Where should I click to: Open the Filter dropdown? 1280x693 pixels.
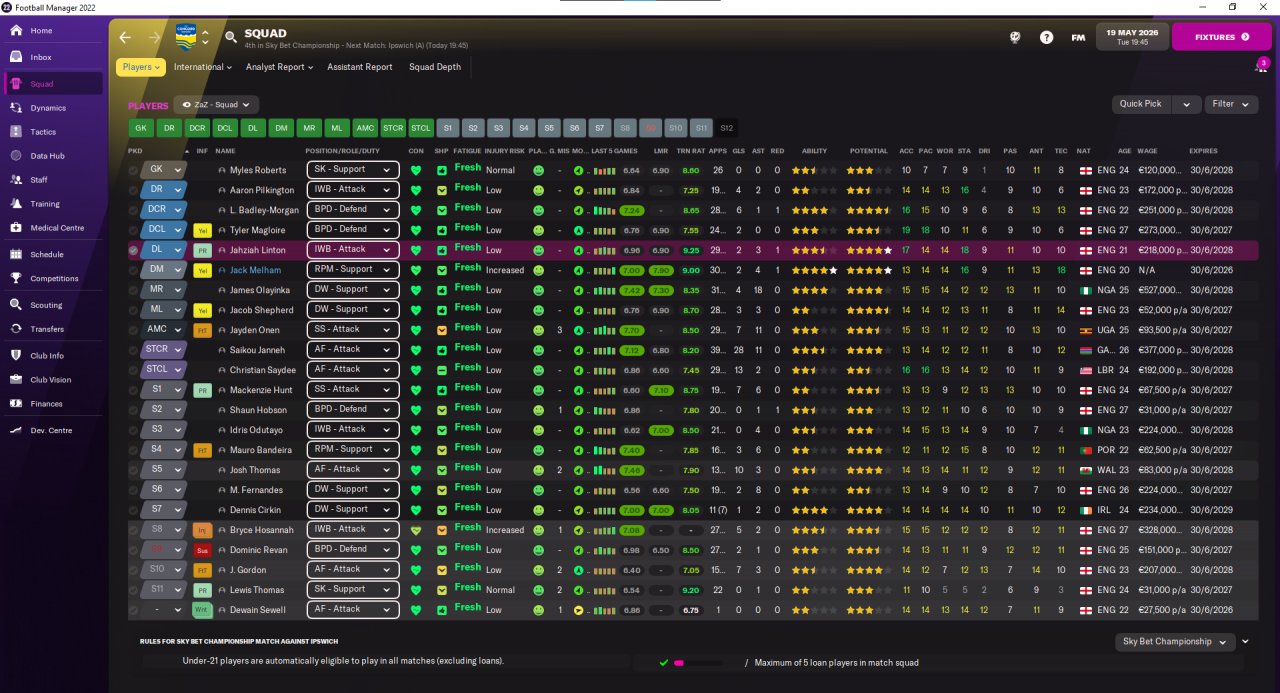(x=1233, y=104)
